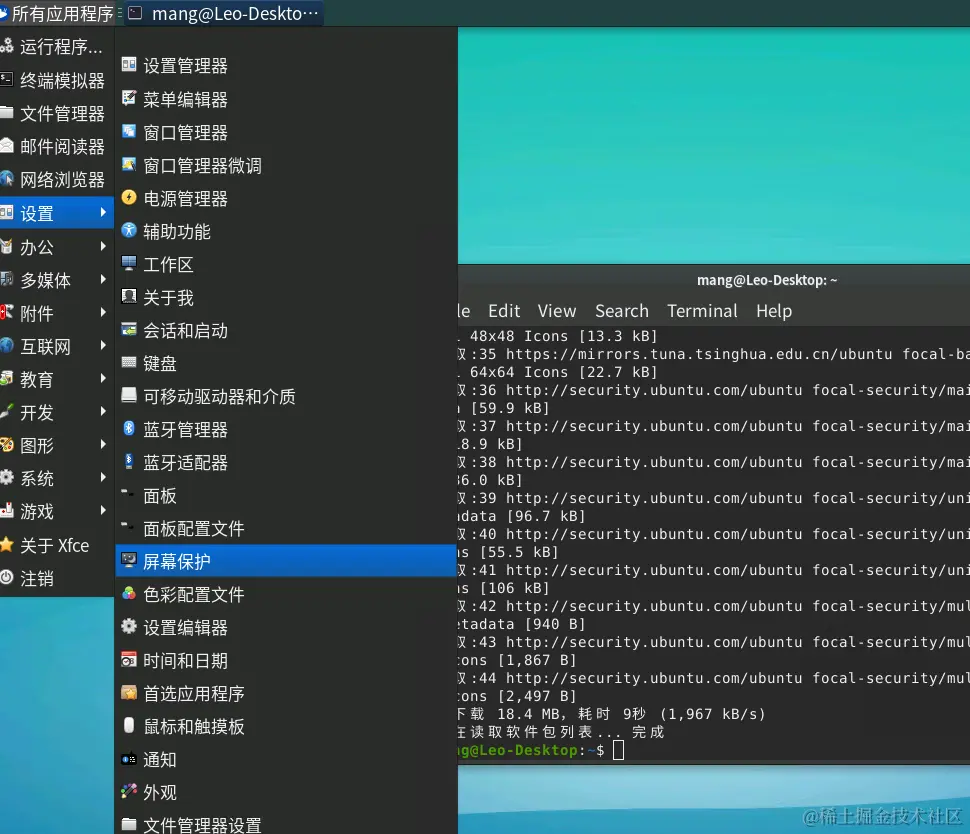
Task: Open the Terminal menu in the terminal window
Action: coord(702,311)
